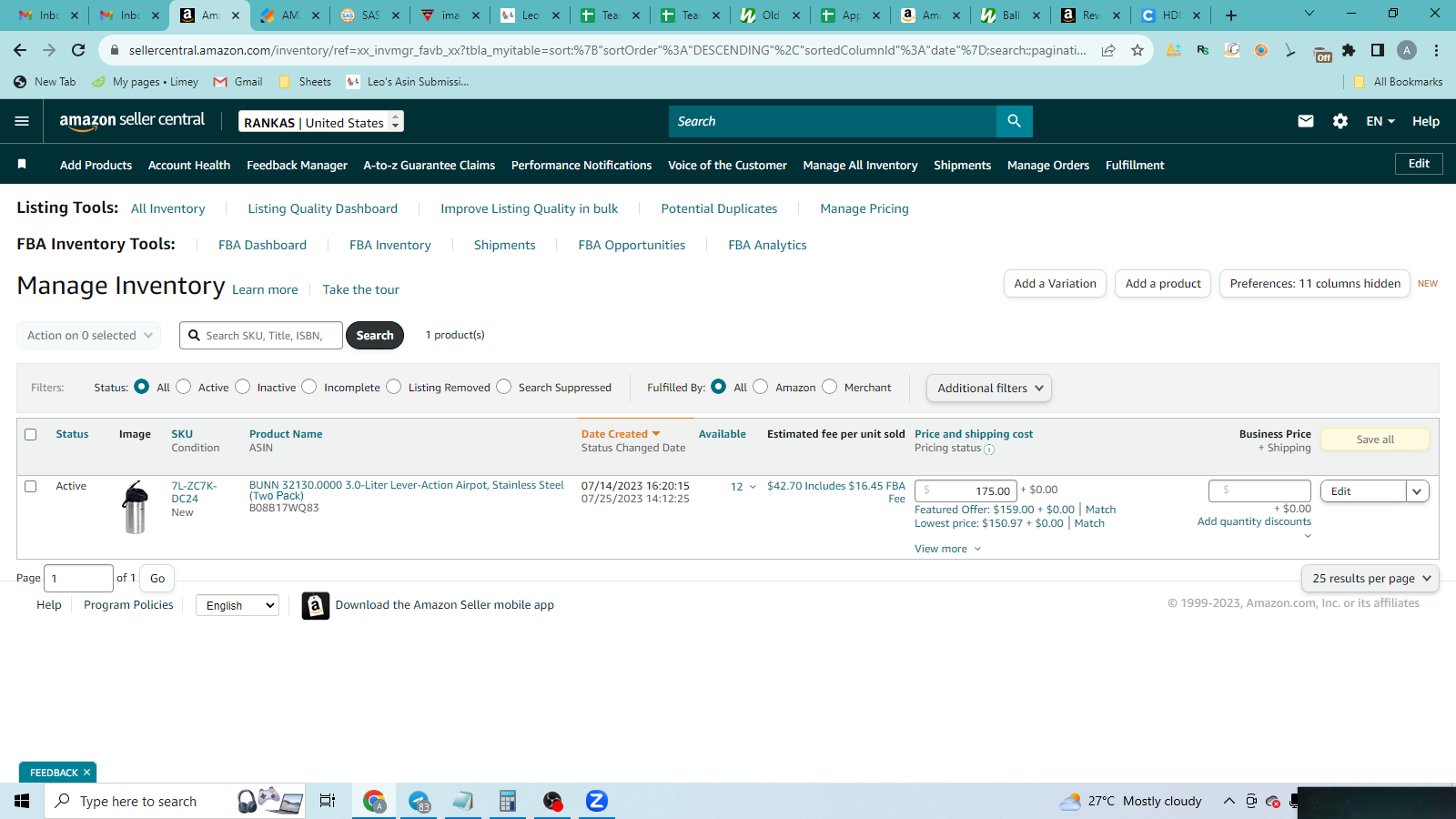The height and width of the screenshot is (819, 1456).
Task: Open the EN language dropdown
Action: click(x=1380, y=121)
